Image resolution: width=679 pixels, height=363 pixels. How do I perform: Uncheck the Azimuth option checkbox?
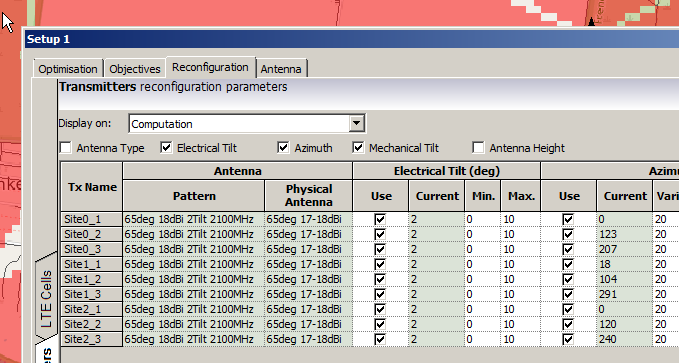click(x=283, y=148)
